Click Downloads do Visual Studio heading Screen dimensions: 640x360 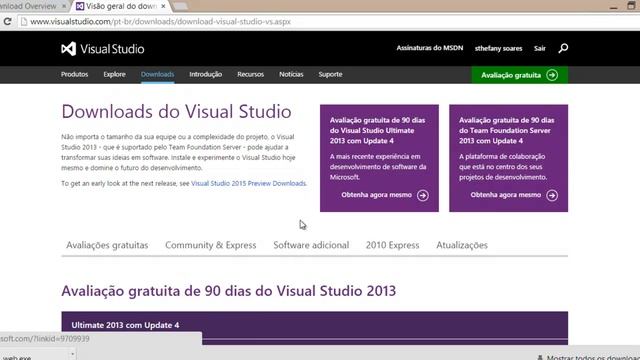click(x=176, y=111)
